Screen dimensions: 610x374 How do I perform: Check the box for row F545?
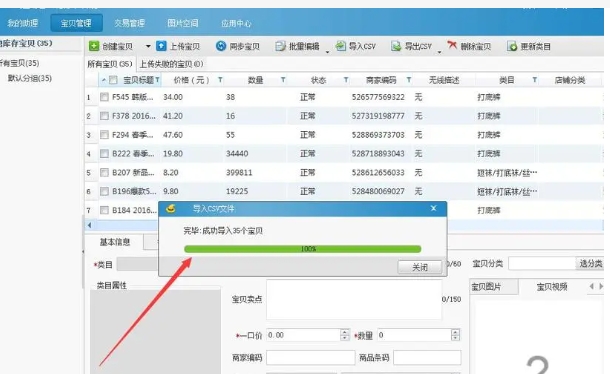point(104,97)
